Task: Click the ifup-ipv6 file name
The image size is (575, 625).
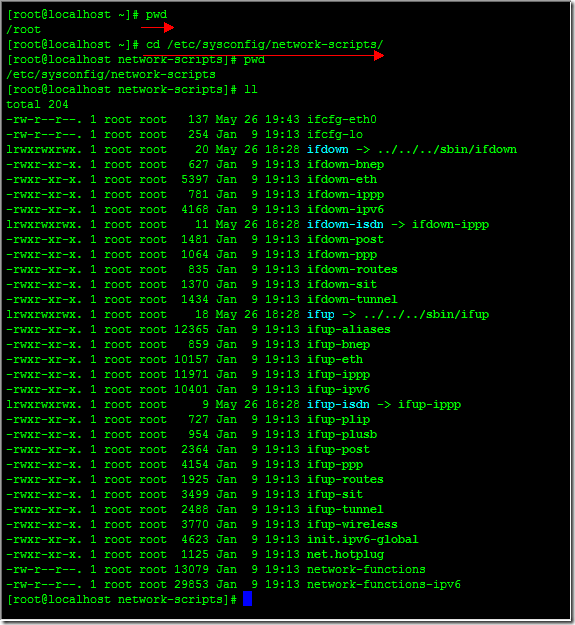Action: click(x=338, y=389)
